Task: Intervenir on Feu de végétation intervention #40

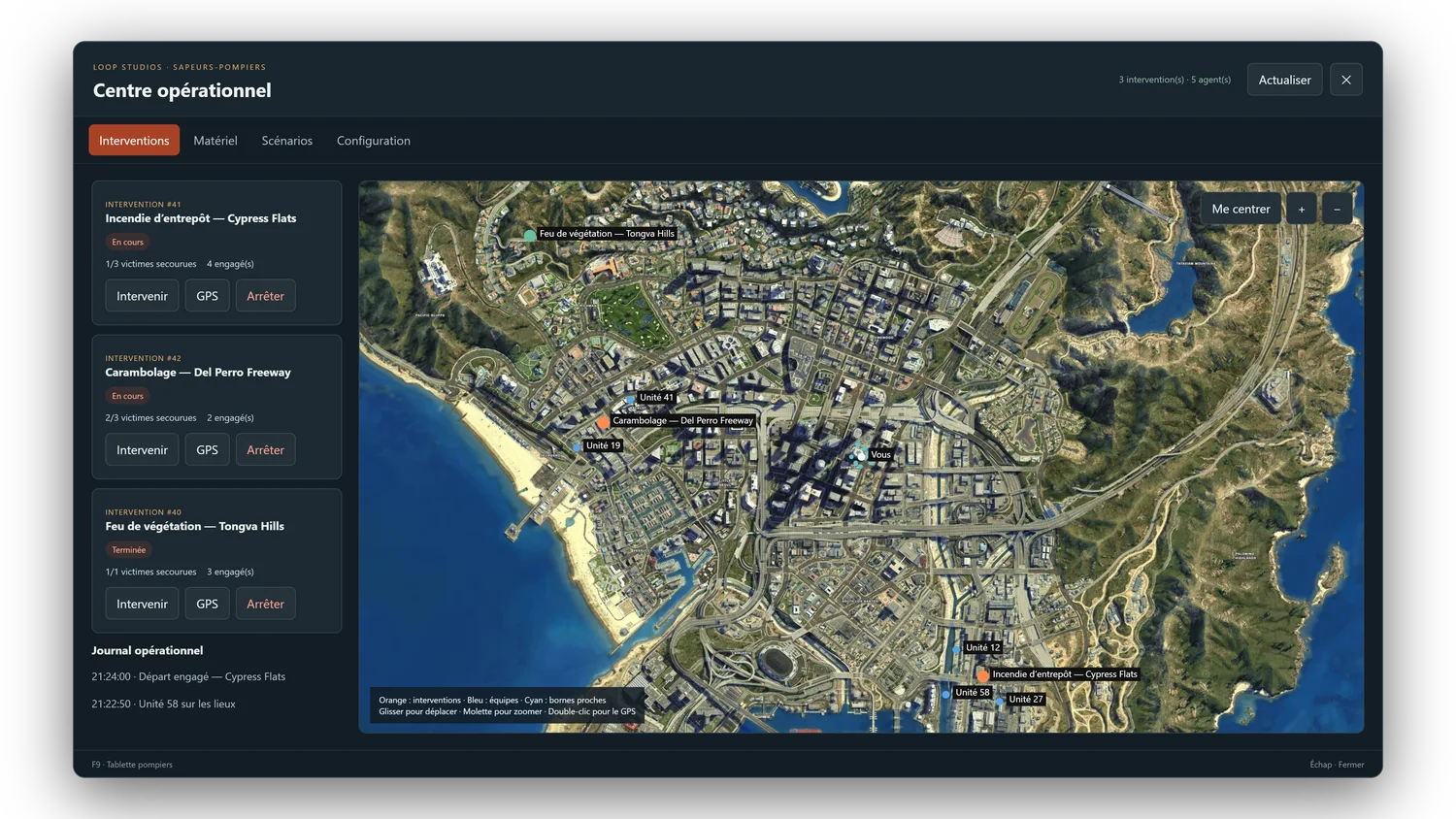Action: pyautogui.click(x=142, y=604)
